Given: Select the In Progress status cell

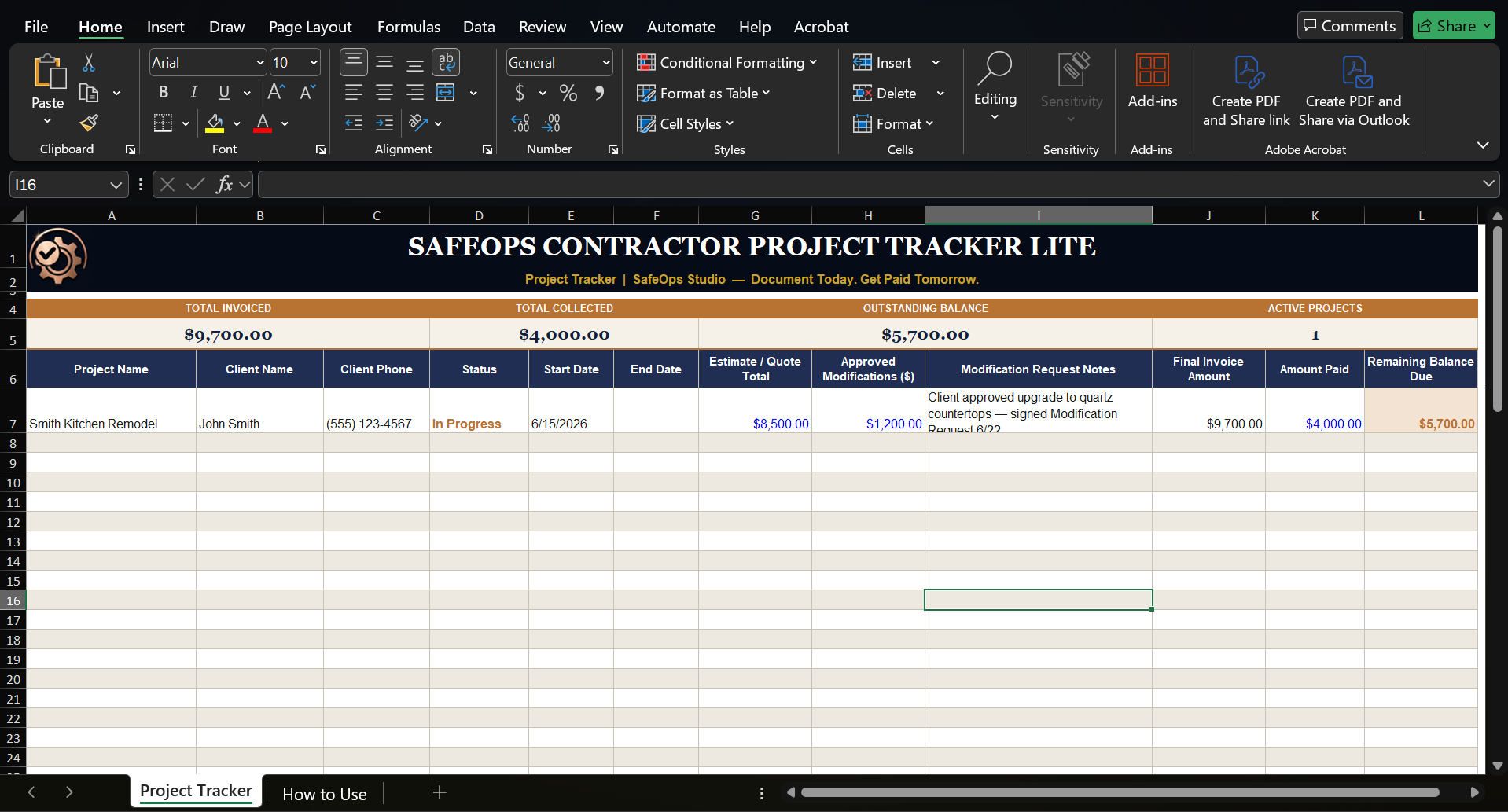Looking at the screenshot, I should (480, 410).
